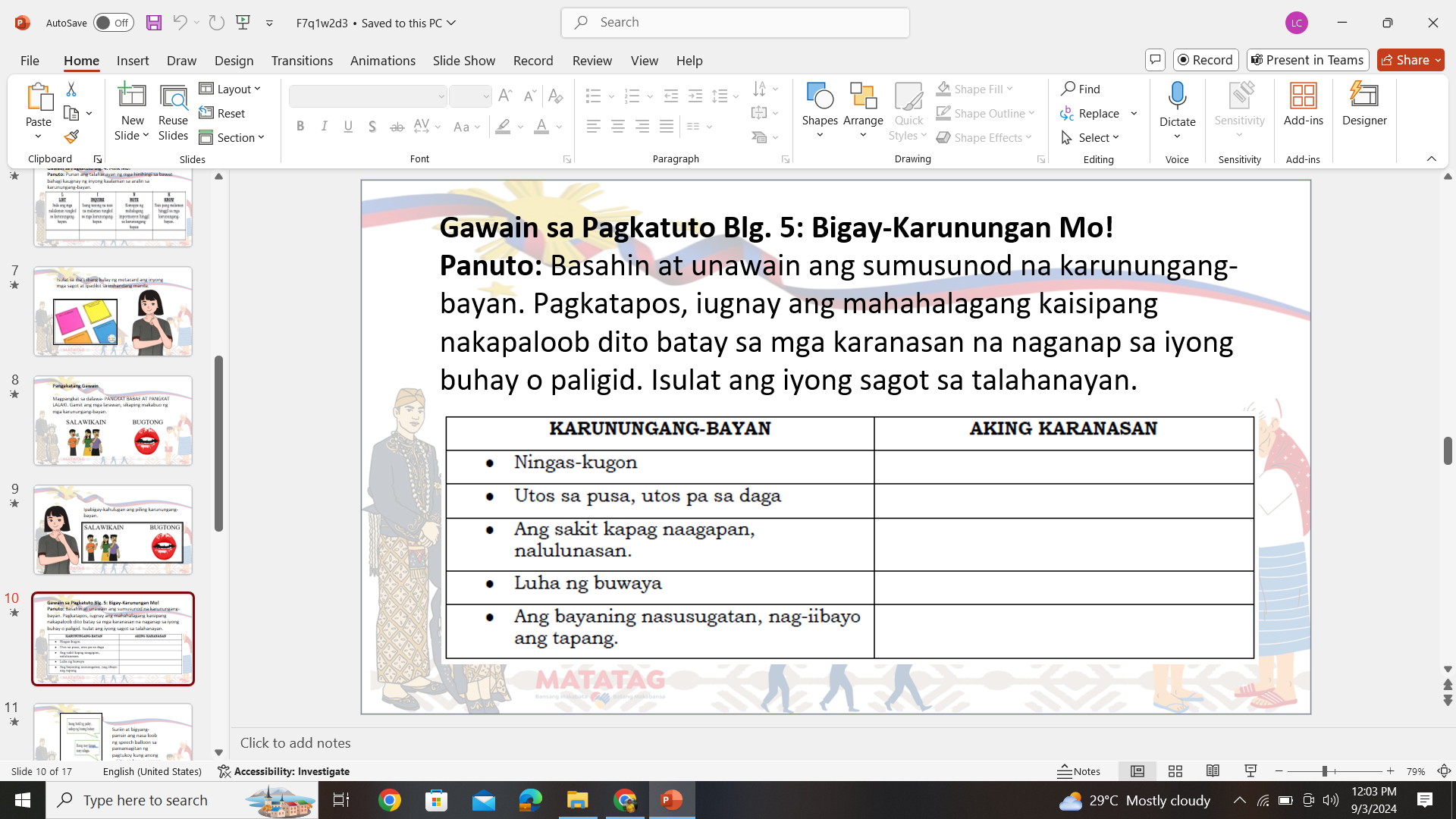Click the Record button
Screen dimensions: 1456x819
tap(1206, 60)
